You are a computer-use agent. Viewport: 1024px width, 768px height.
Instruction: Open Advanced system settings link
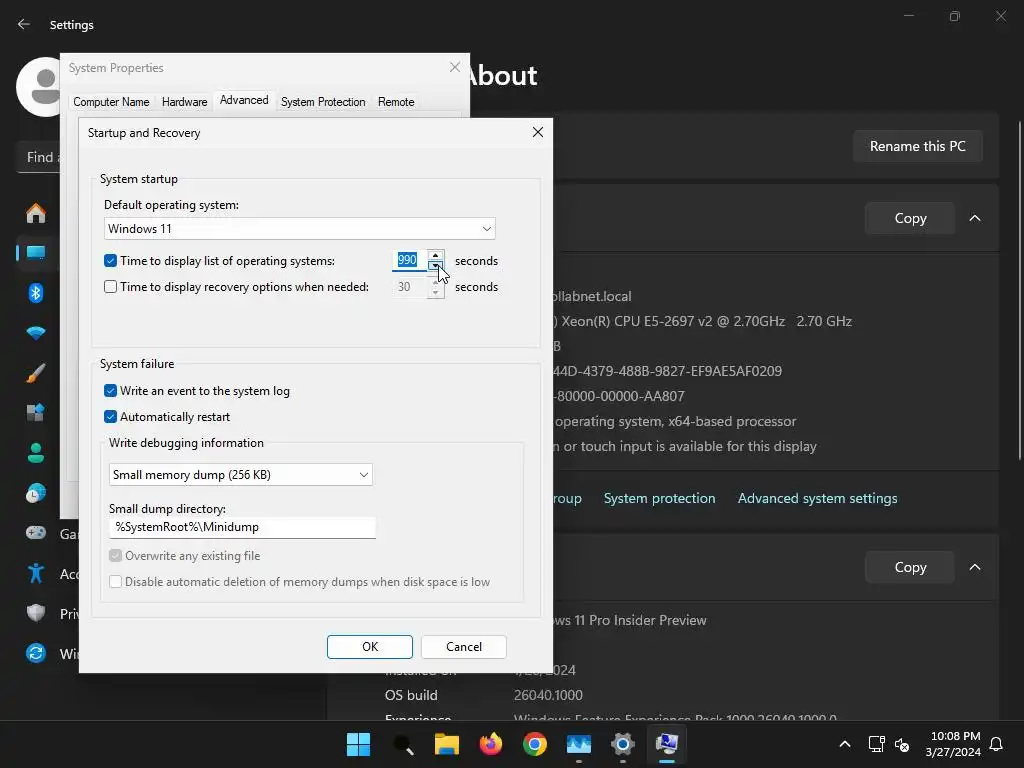click(818, 498)
